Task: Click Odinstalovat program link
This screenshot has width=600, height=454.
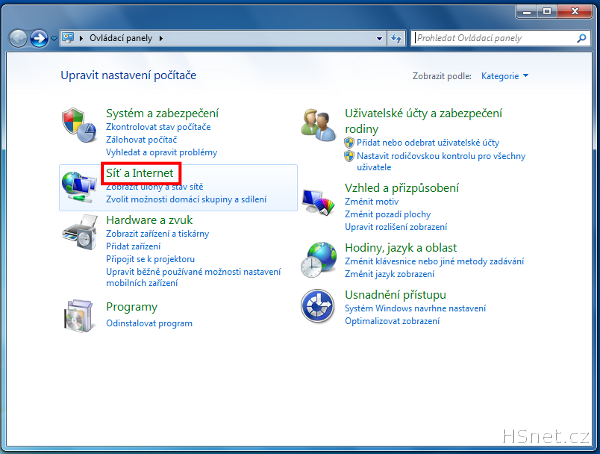Action: [x=149, y=323]
